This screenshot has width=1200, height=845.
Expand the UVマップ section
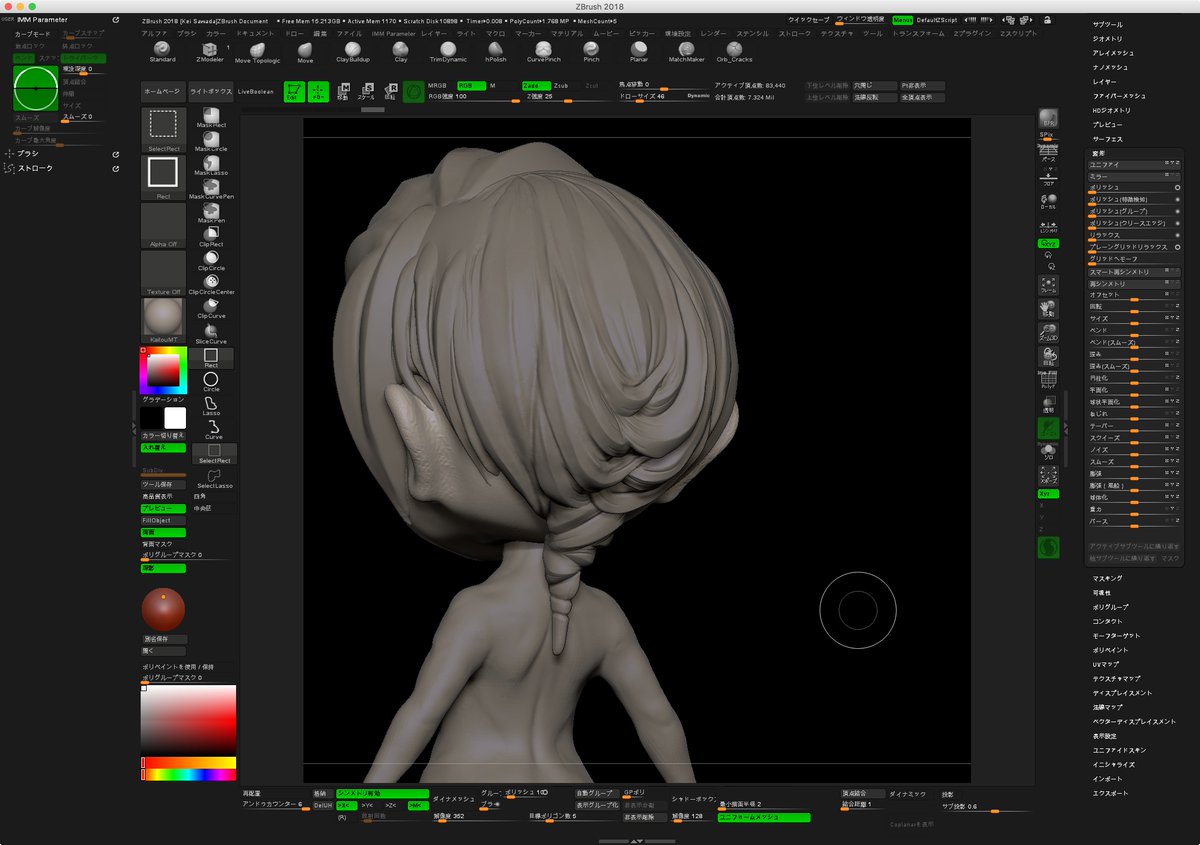coord(1106,664)
